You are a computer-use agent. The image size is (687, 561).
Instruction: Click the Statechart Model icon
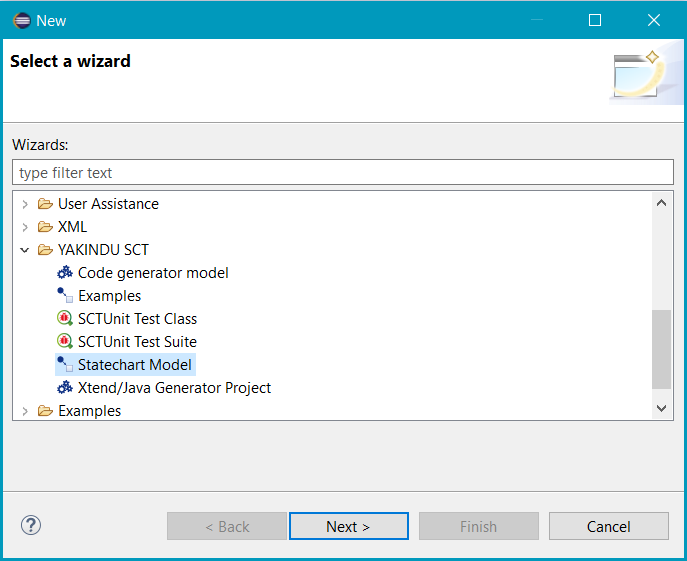tap(65, 365)
